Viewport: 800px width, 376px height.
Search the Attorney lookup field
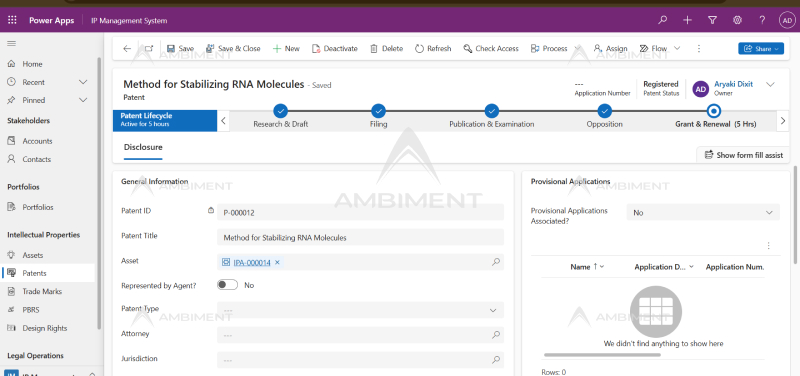(495, 335)
